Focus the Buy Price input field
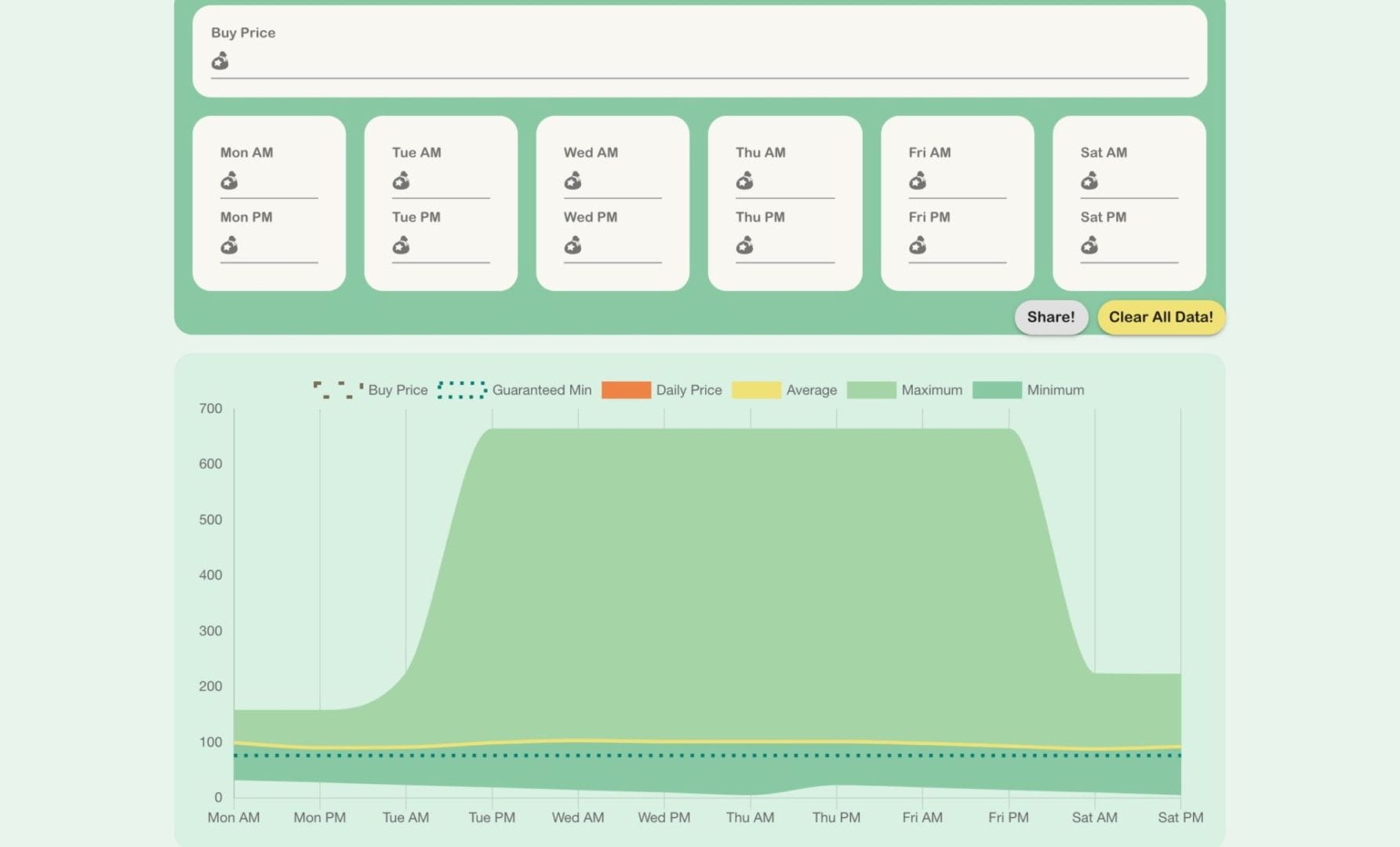Viewport: 1400px width, 847px height. coord(706,62)
